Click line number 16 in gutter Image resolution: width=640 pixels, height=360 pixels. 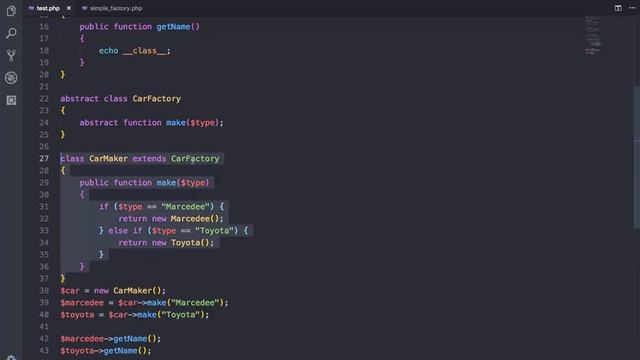click(x=44, y=27)
